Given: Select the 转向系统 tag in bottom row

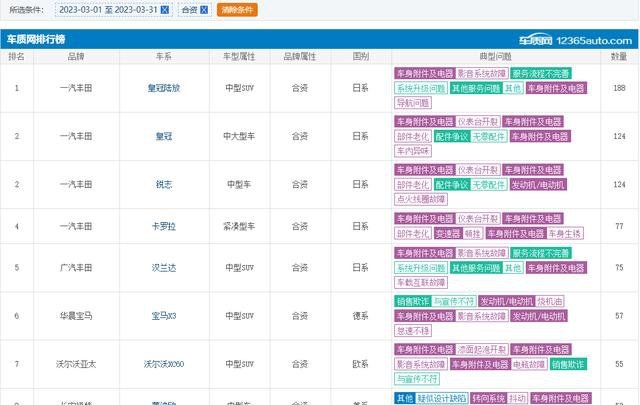Looking at the screenshot, I should coord(488,398).
